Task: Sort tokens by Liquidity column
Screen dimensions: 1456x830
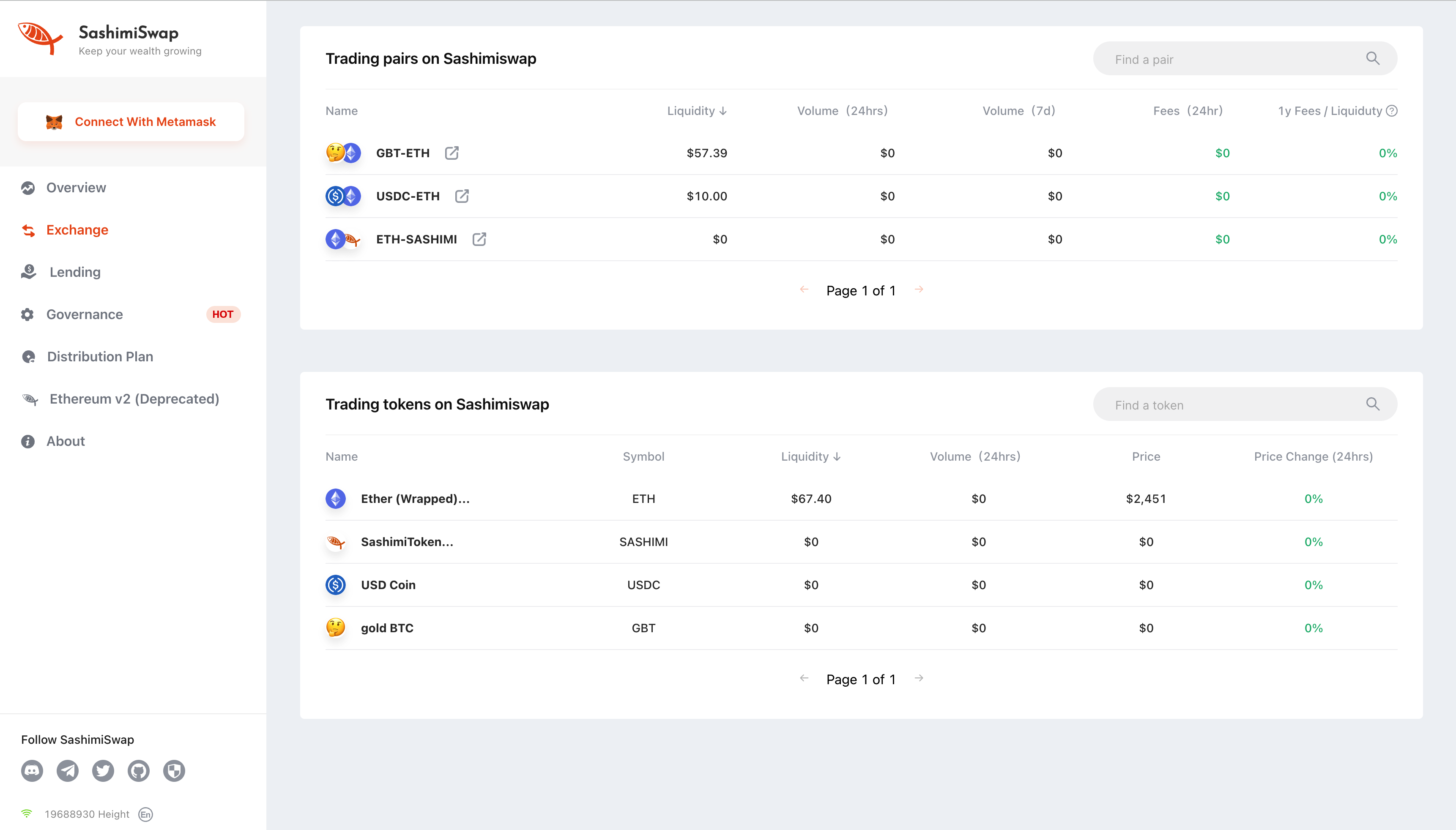Action: pyautogui.click(x=811, y=456)
